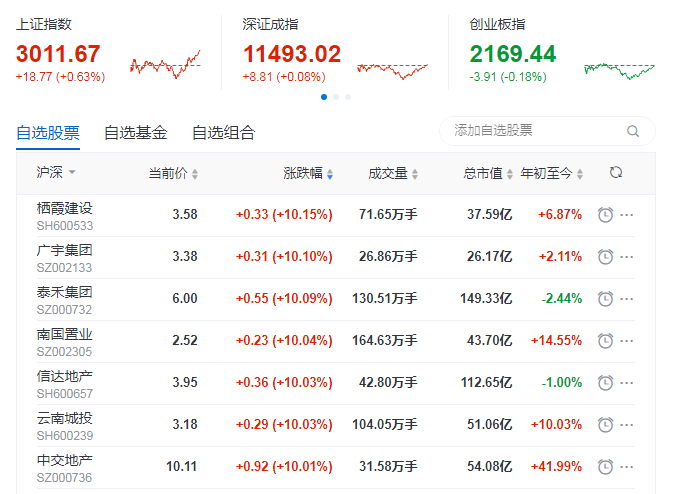Open the 栖霞建设 stock link
This screenshot has height=494, width=679.
click(x=64, y=208)
